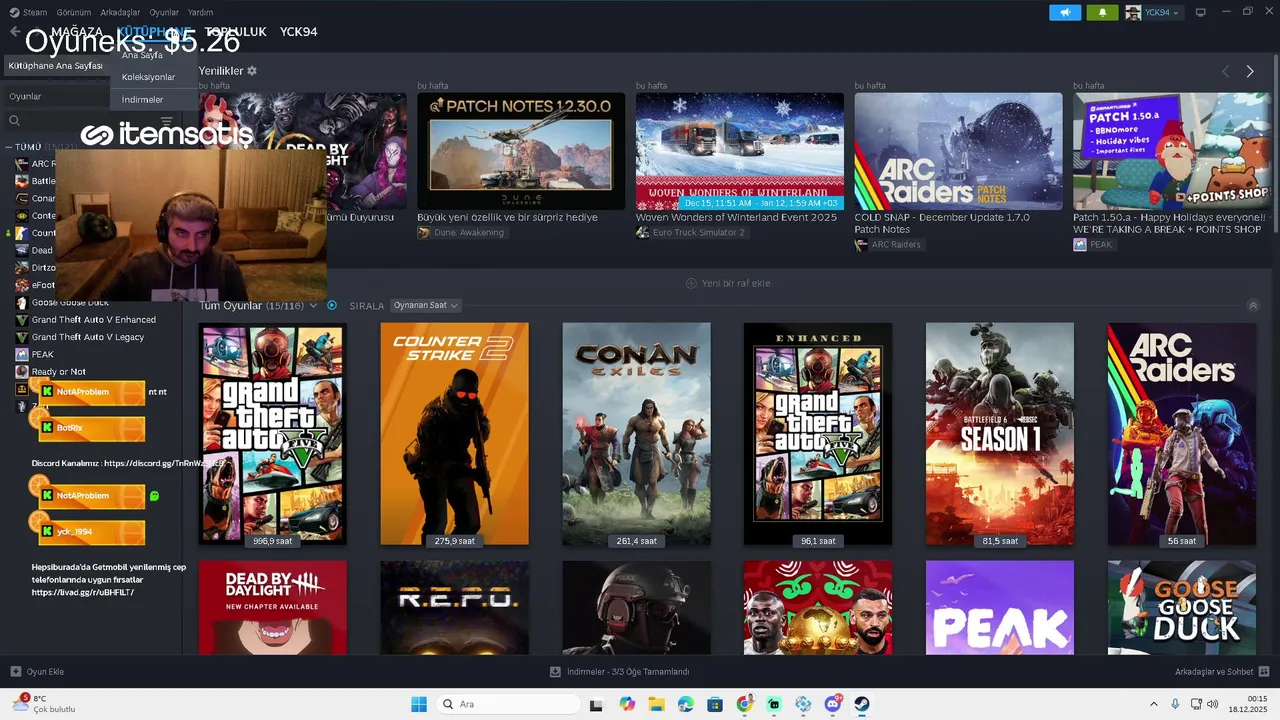The image size is (1280, 720).
Task: Open the Counter-Strike 2 game cover
Action: tap(454, 434)
